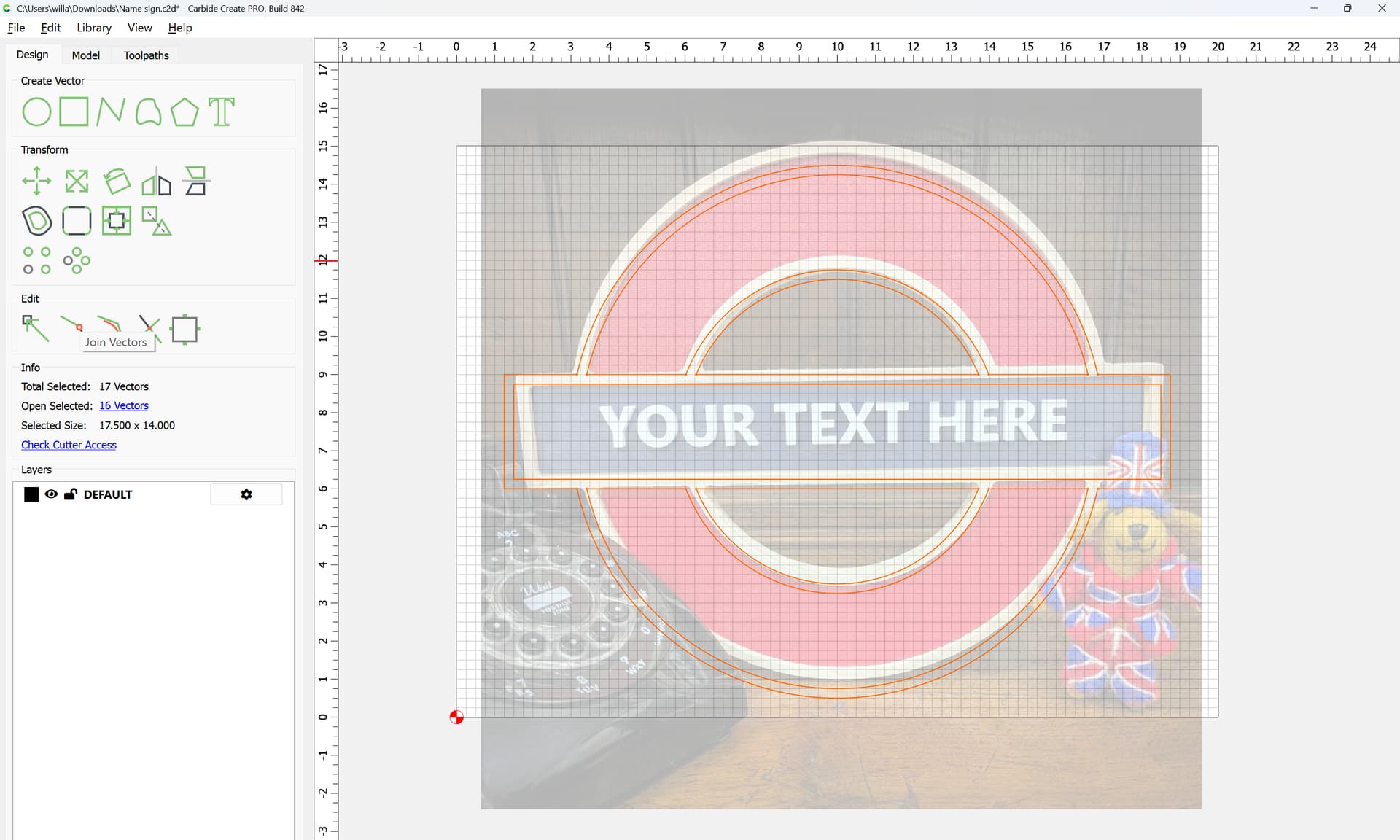Image resolution: width=1400 pixels, height=840 pixels.
Task: Select the Rotate transform tool
Action: point(117,181)
